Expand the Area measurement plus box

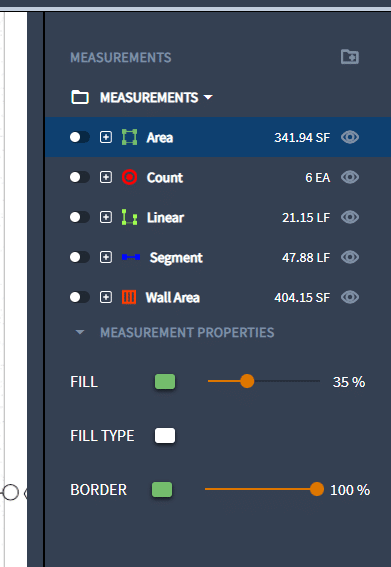[x=106, y=137]
